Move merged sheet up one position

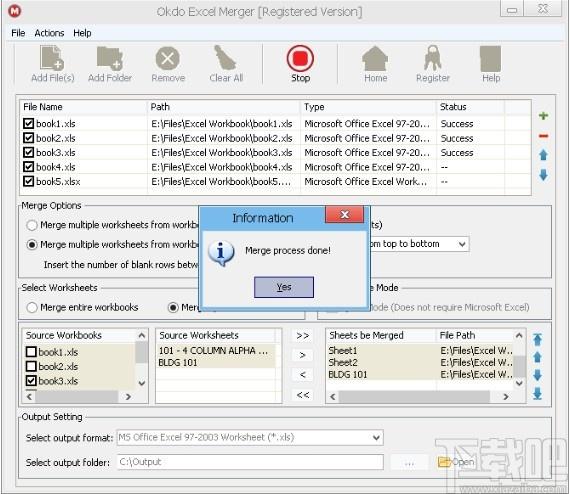click(538, 357)
